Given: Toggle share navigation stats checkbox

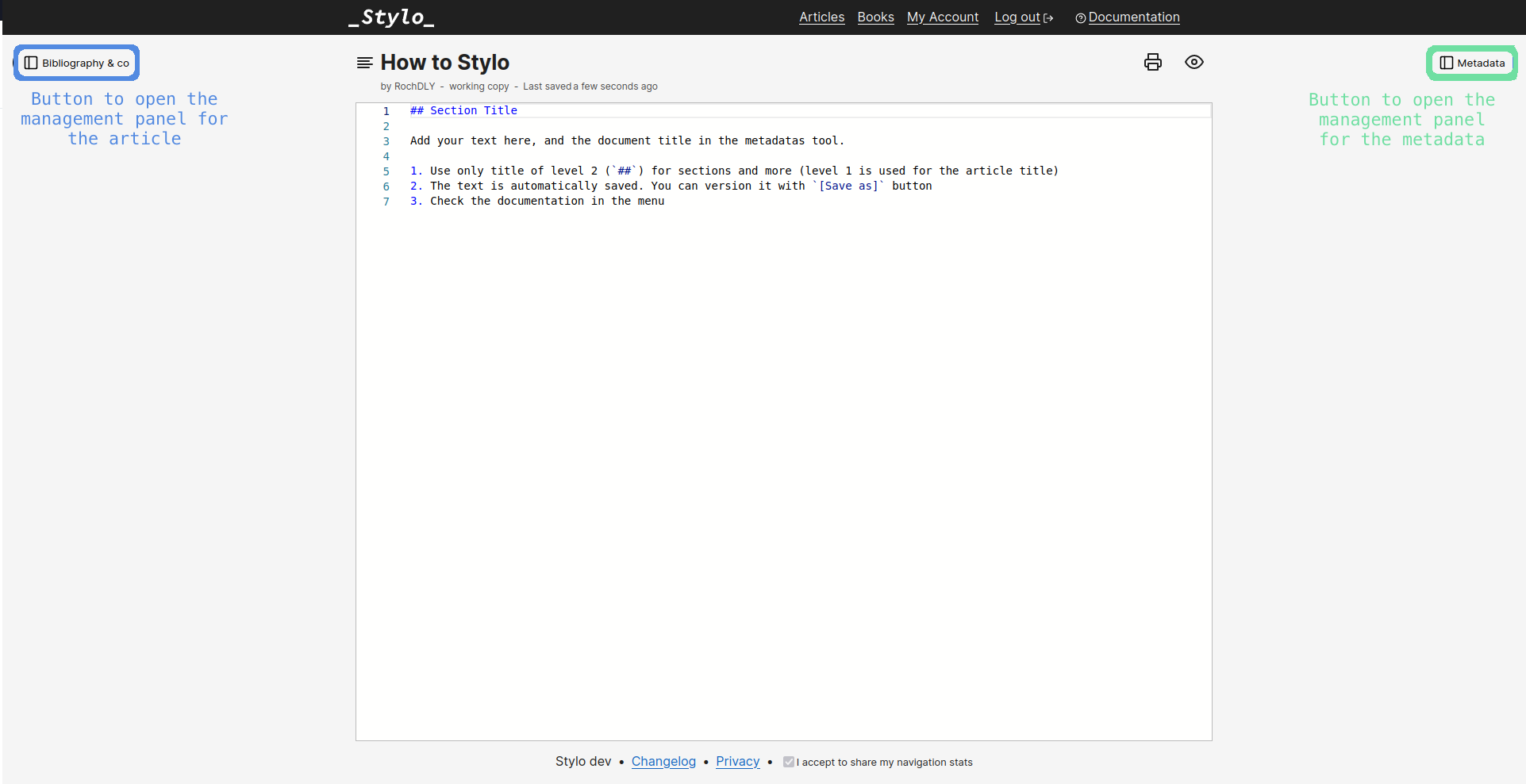Looking at the screenshot, I should point(789,762).
